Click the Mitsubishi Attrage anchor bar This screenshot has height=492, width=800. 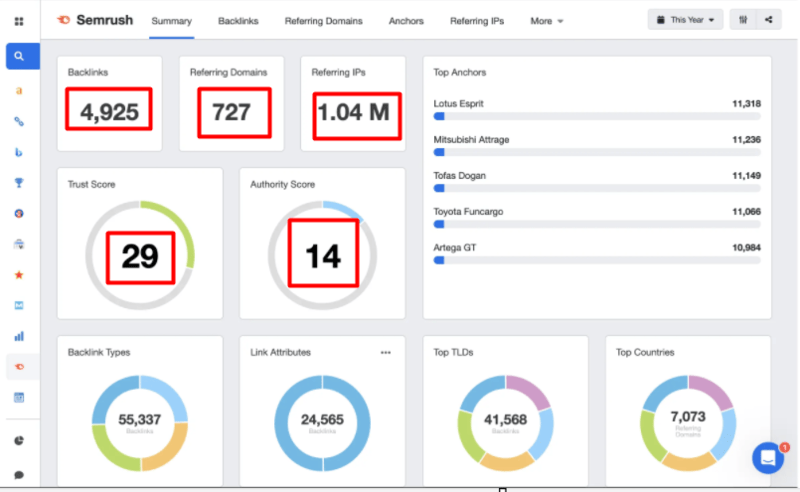(597, 152)
